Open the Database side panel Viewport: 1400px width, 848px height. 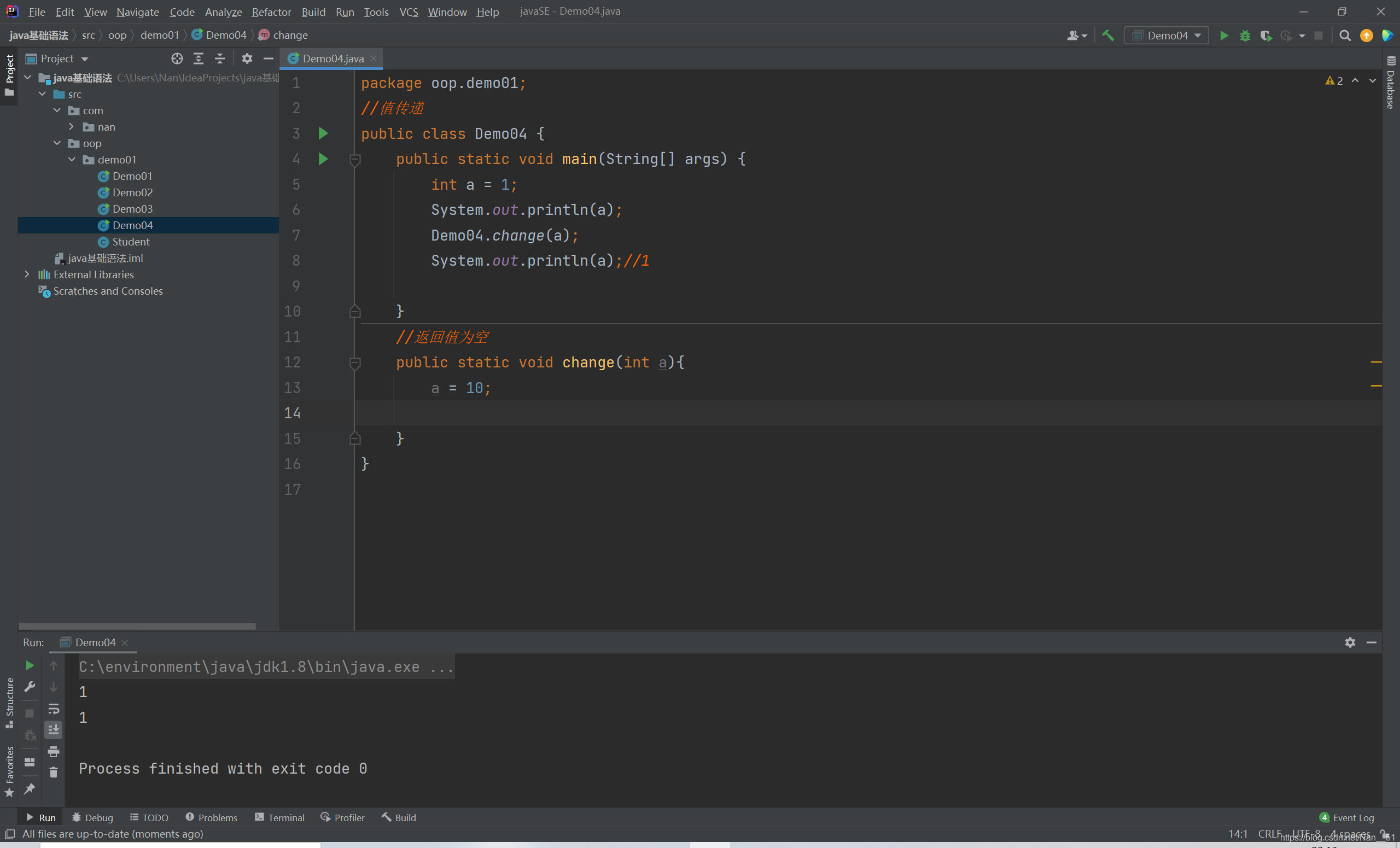tap(1391, 83)
